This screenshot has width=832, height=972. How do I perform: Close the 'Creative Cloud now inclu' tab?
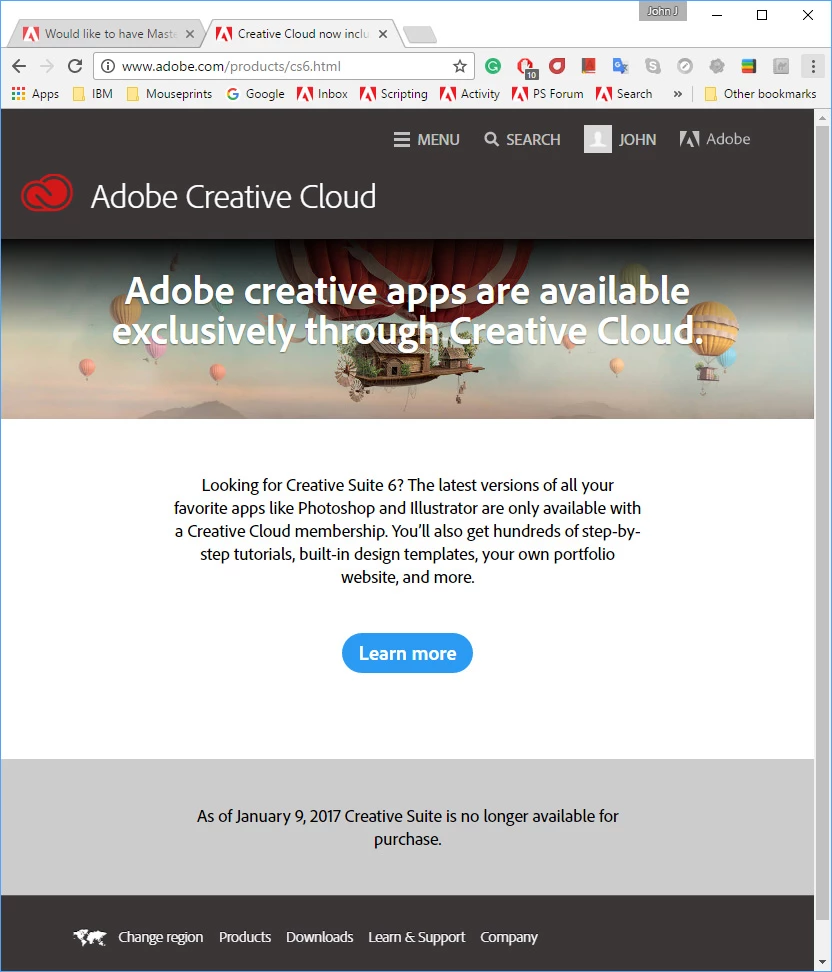pyautogui.click(x=383, y=34)
